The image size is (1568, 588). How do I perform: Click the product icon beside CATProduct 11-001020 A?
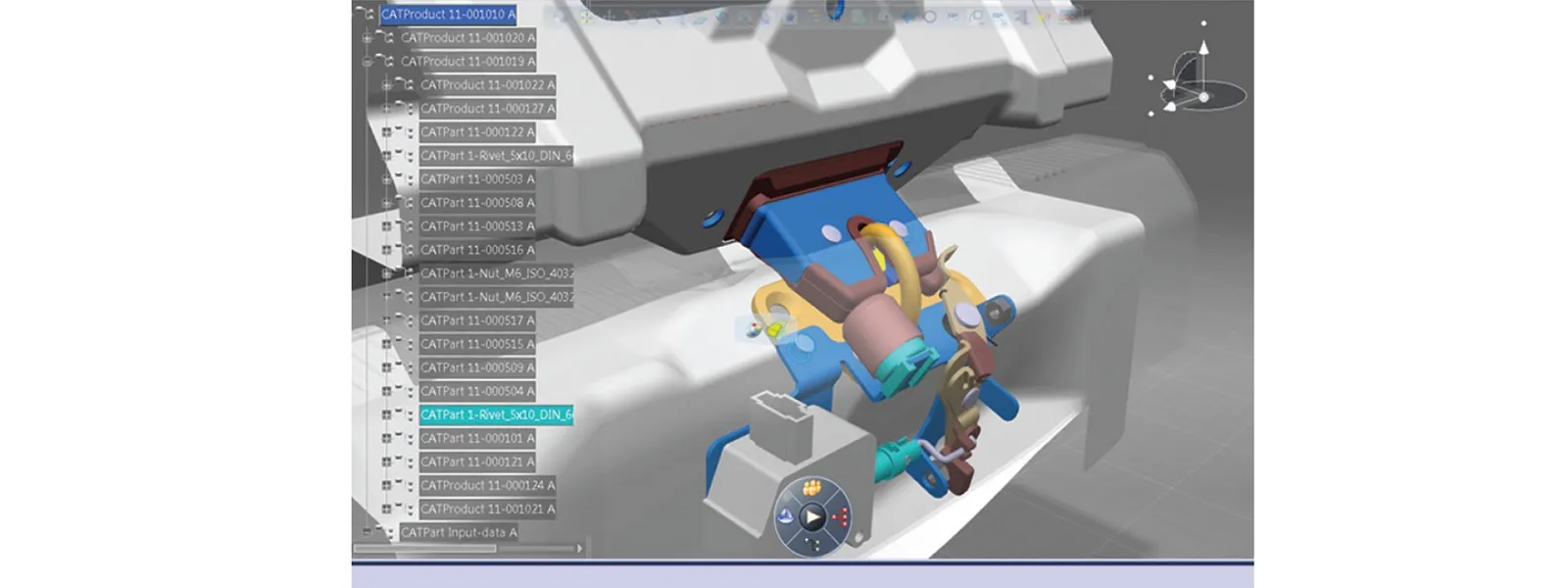point(385,38)
